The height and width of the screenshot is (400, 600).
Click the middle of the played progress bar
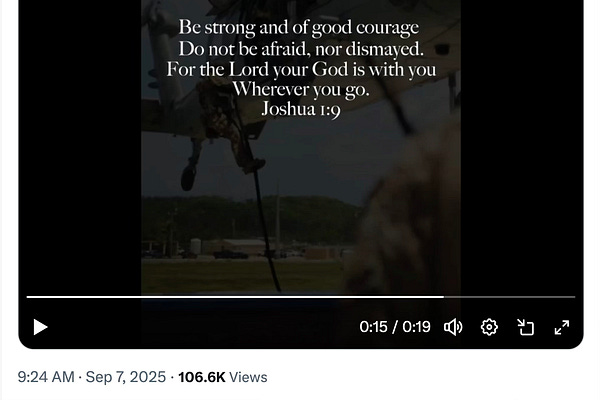coord(235,297)
